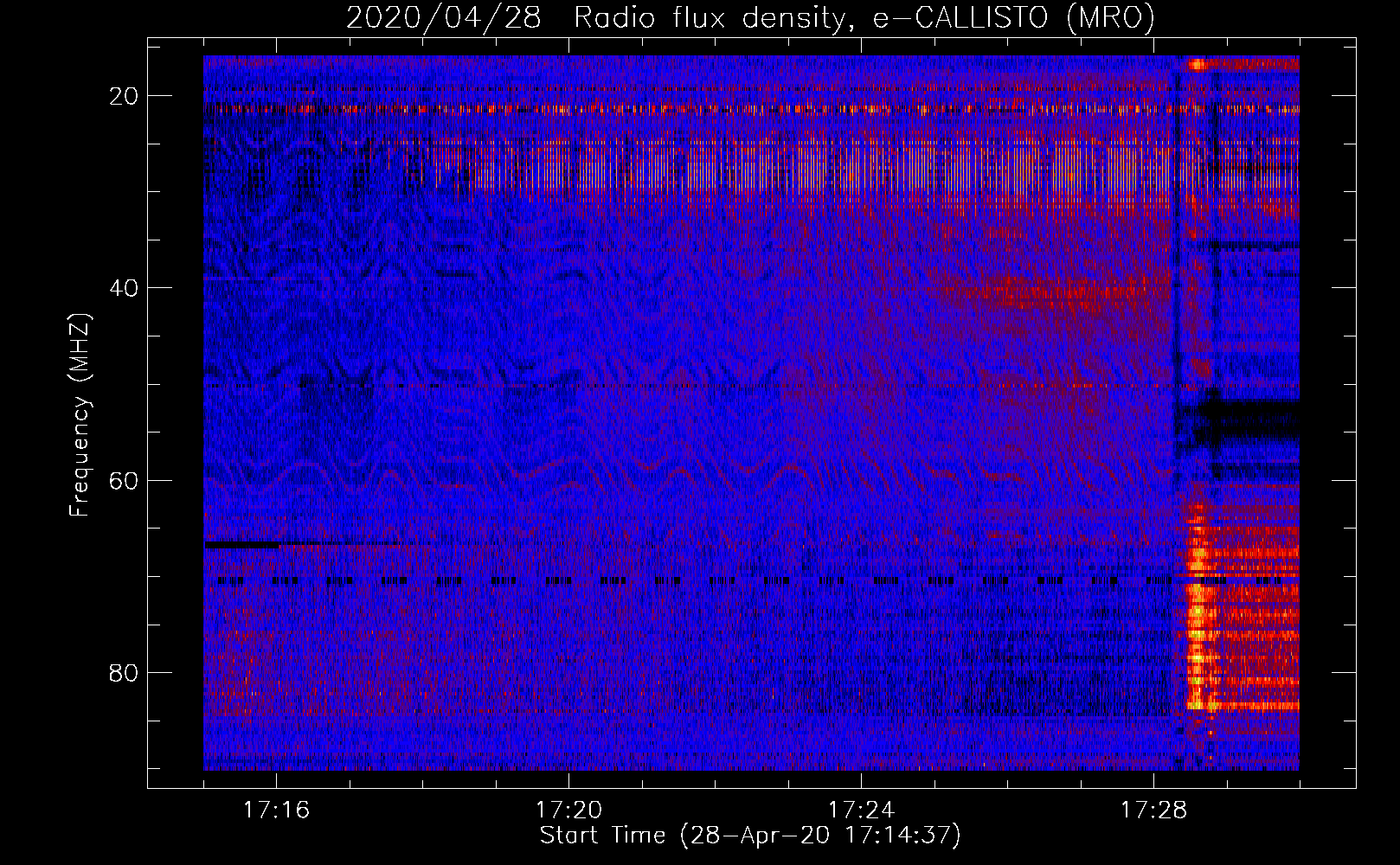Click the 17:28 time tick label
The width and height of the screenshot is (1400, 865).
point(1153,810)
